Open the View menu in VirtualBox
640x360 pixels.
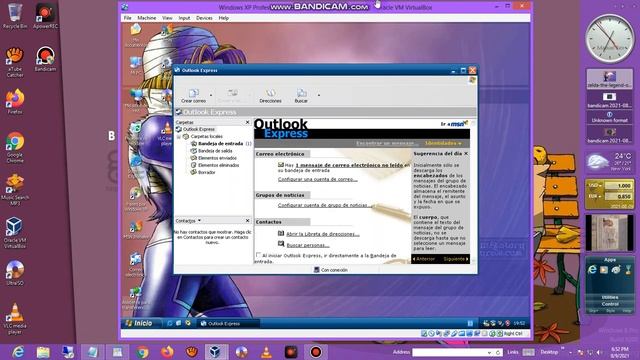(167, 18)
